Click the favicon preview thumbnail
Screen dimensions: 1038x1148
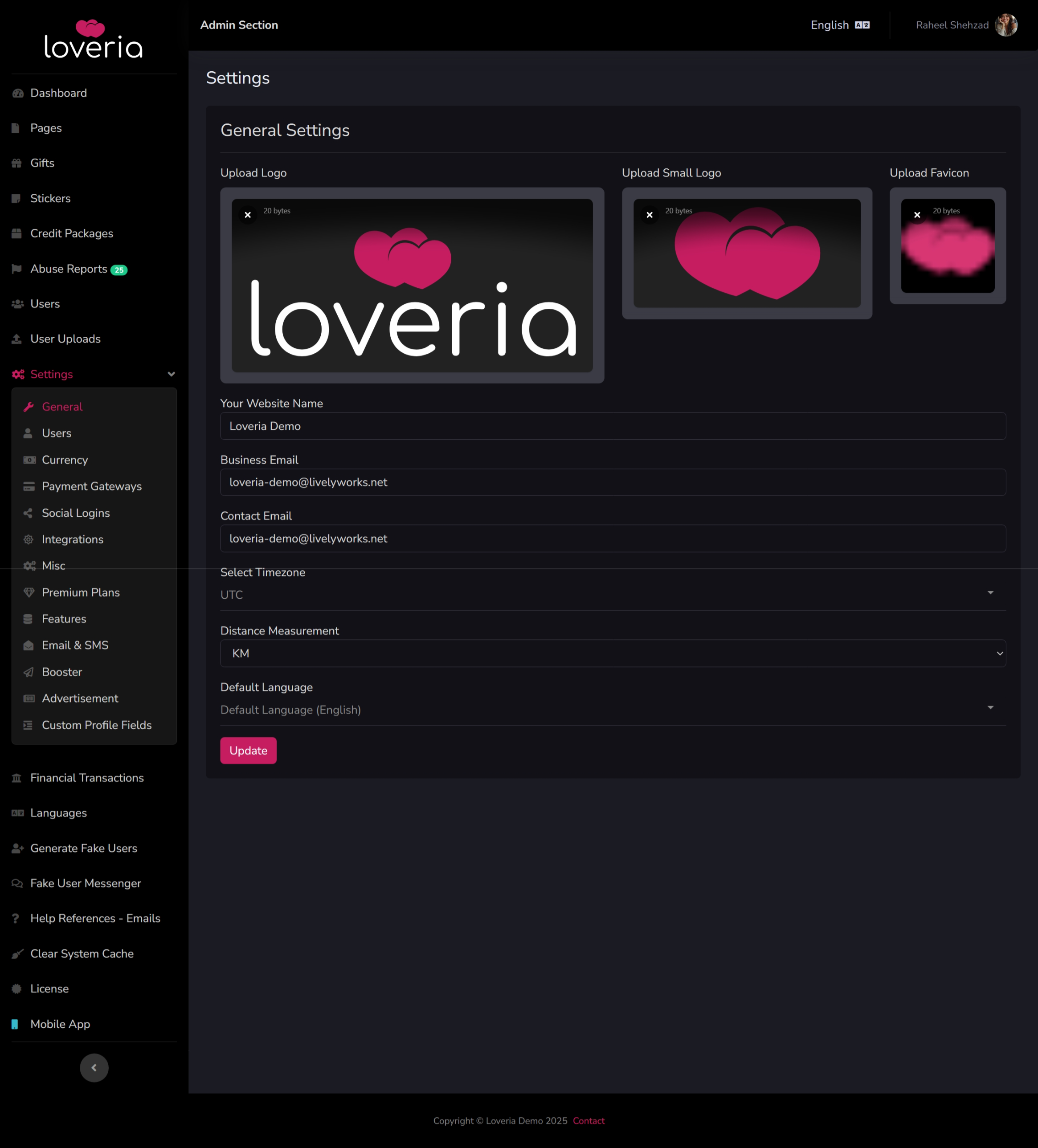pyautogui.click(x=948, y=246)
